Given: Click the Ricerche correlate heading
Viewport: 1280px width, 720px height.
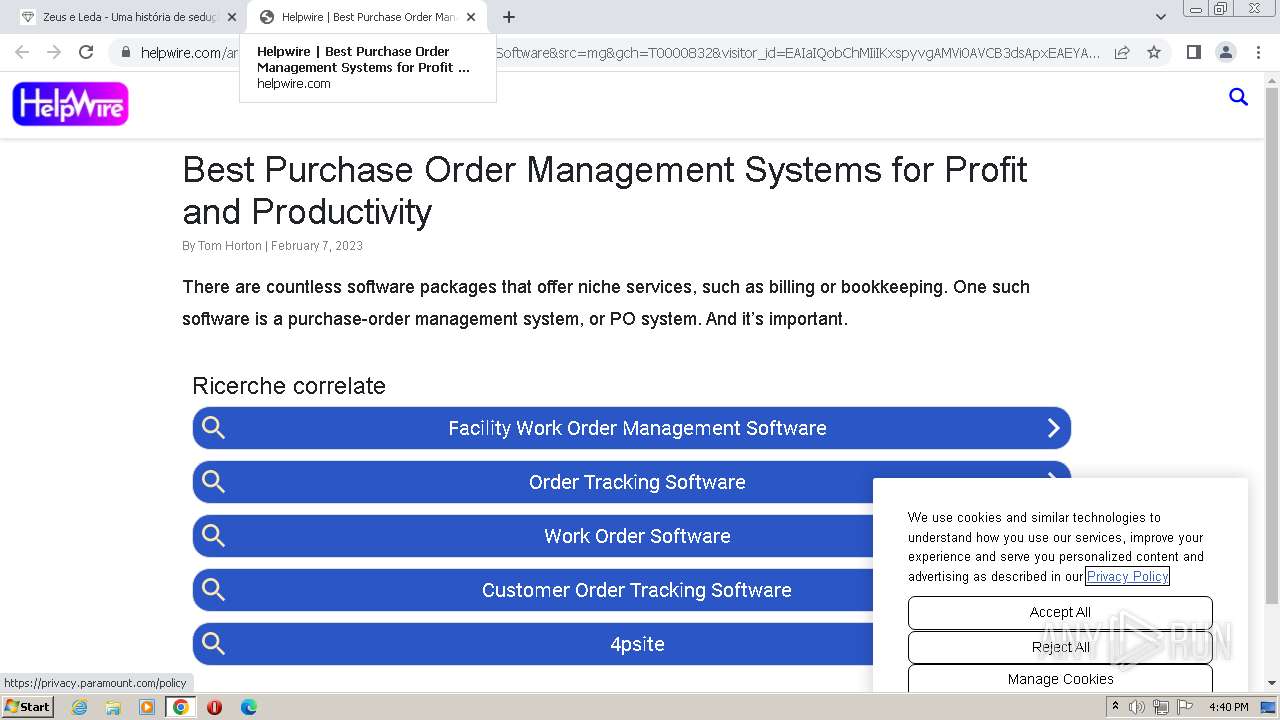Looking at the screenshot, I should tap(289, 386).
